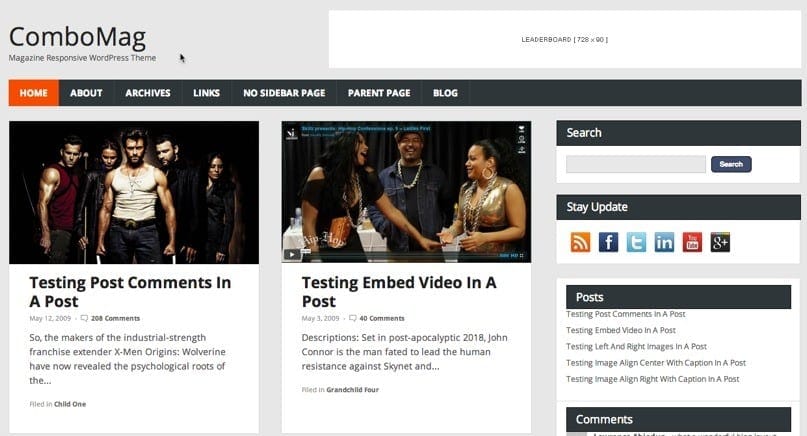Open the Archives menu item
Viewport: 807px width, 436px height.
148,93
